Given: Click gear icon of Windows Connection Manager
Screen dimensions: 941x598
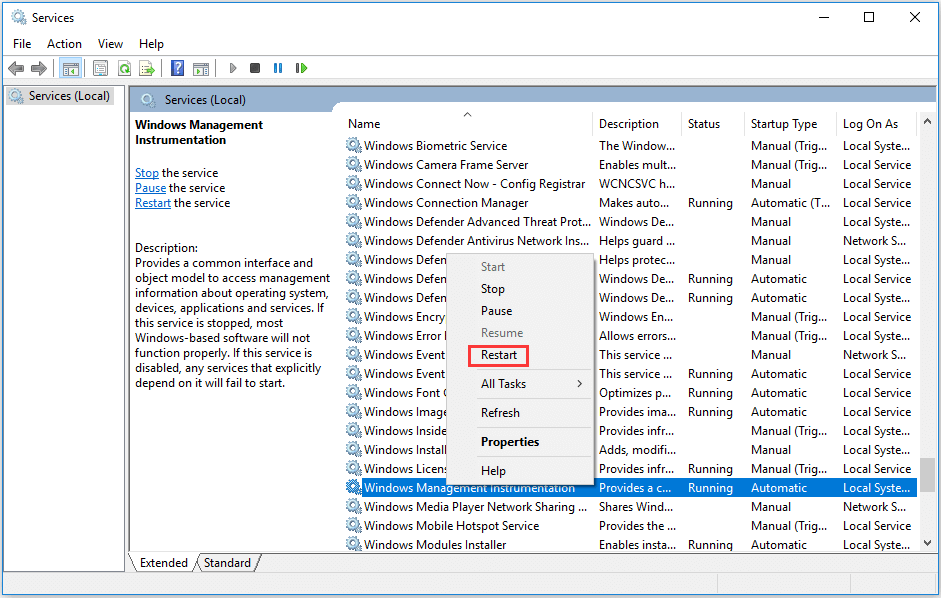Looking at the screenshot, I should (x=353, y=202).
